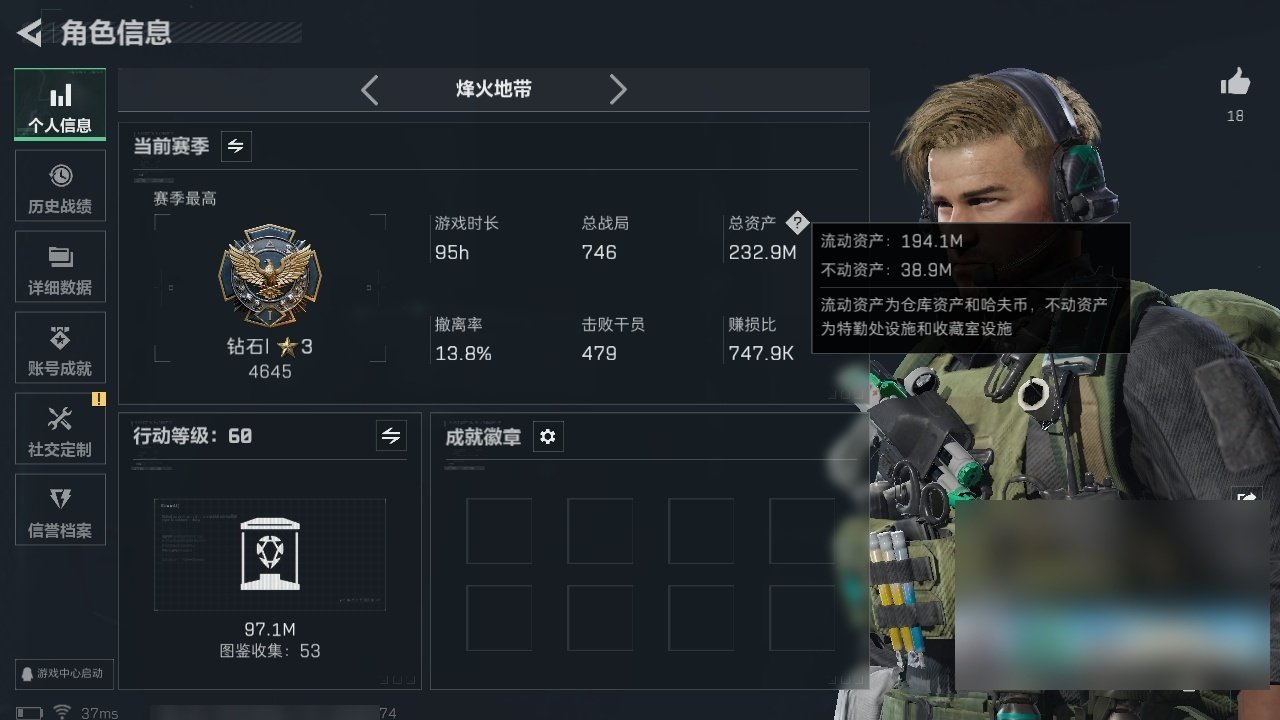Click the 烽火地带 mode title
1280x720 pixels.
[x=494, y=90]
